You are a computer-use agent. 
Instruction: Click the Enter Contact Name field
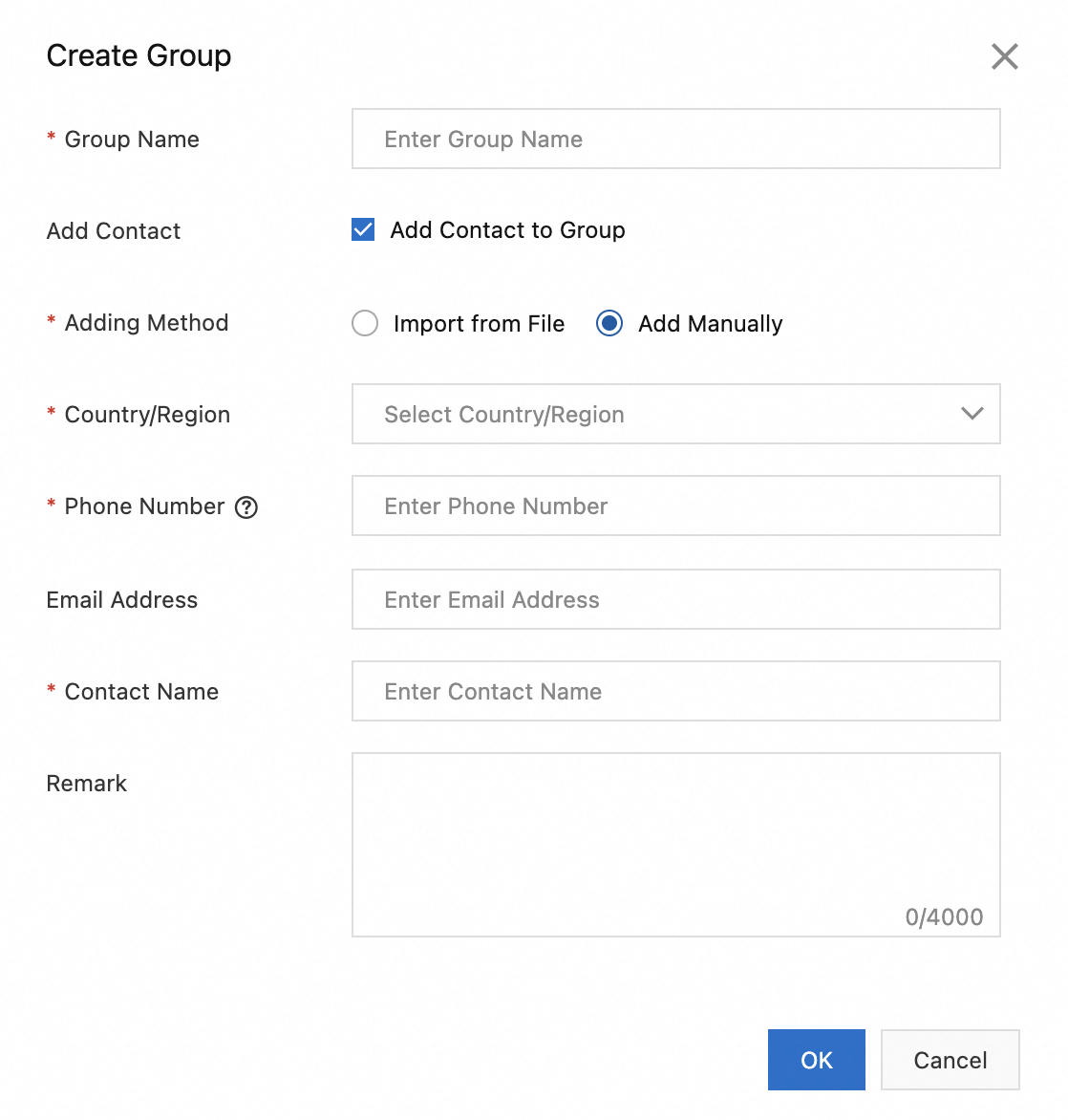point(675,691)
